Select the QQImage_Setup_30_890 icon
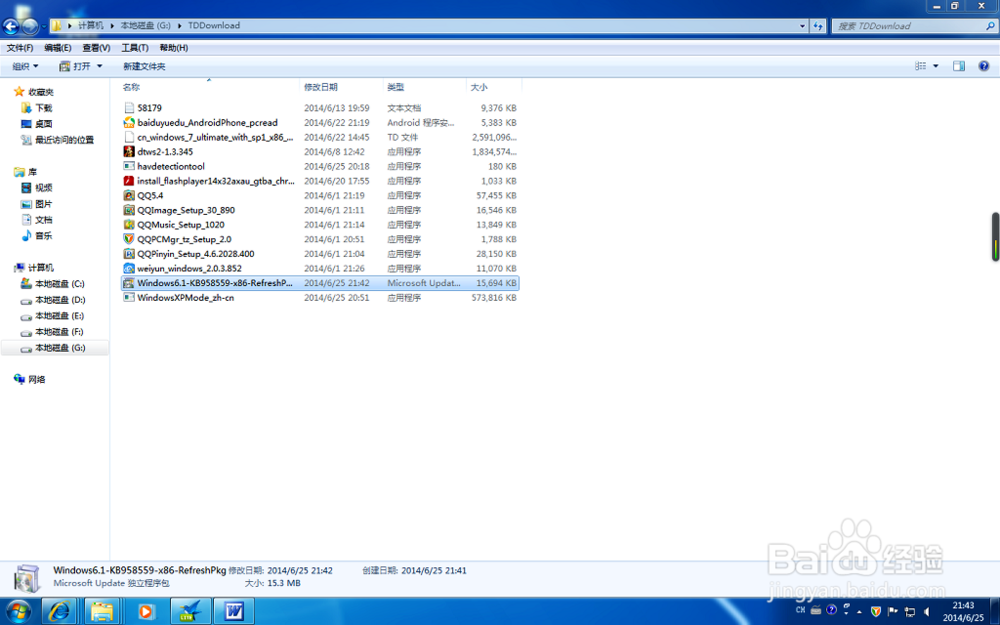Screen dimensions: 1000x625 [129, 210]
